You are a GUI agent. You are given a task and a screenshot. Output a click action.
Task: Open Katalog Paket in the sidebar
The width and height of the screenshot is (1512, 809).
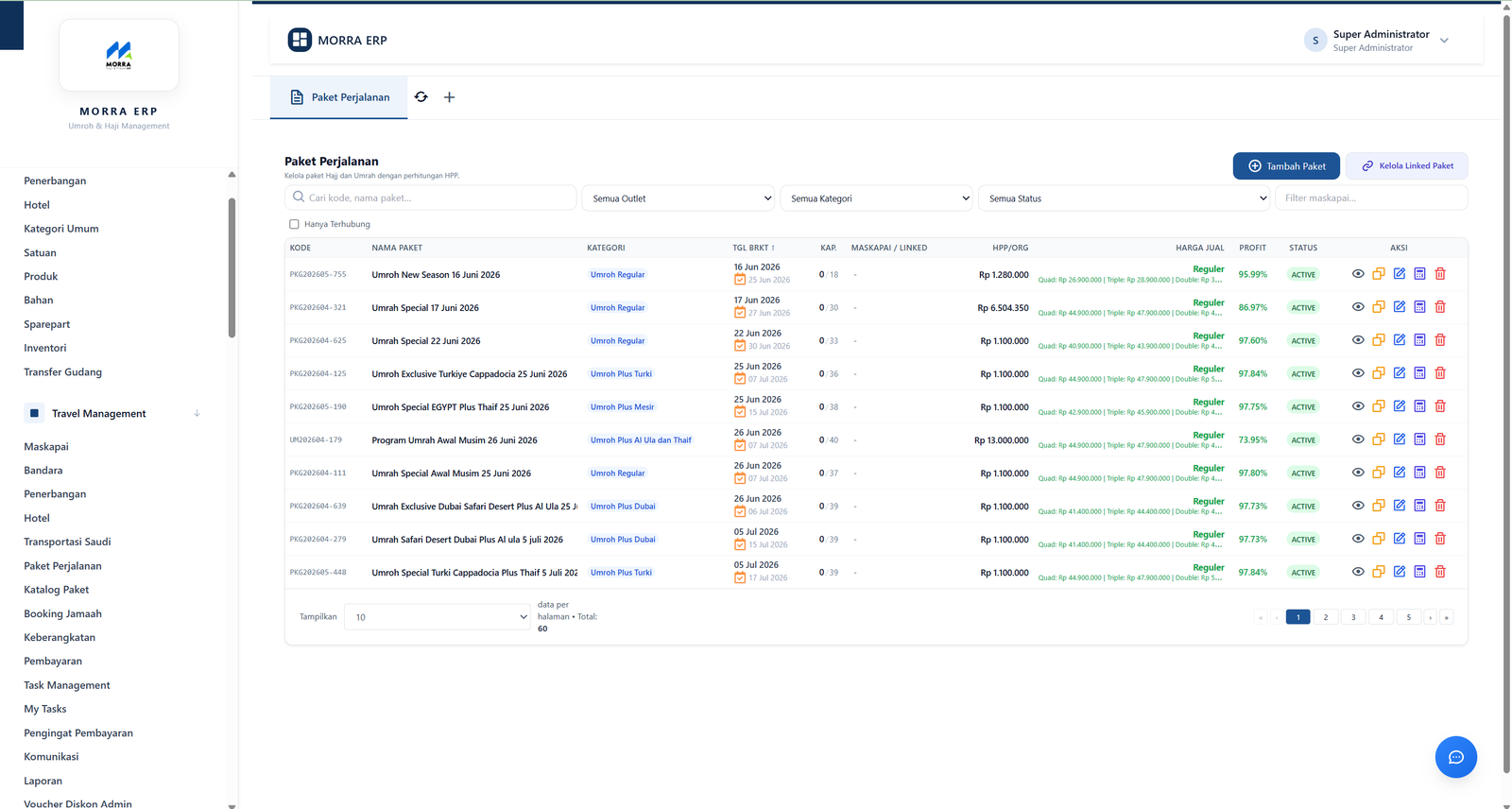coord(57,590)
